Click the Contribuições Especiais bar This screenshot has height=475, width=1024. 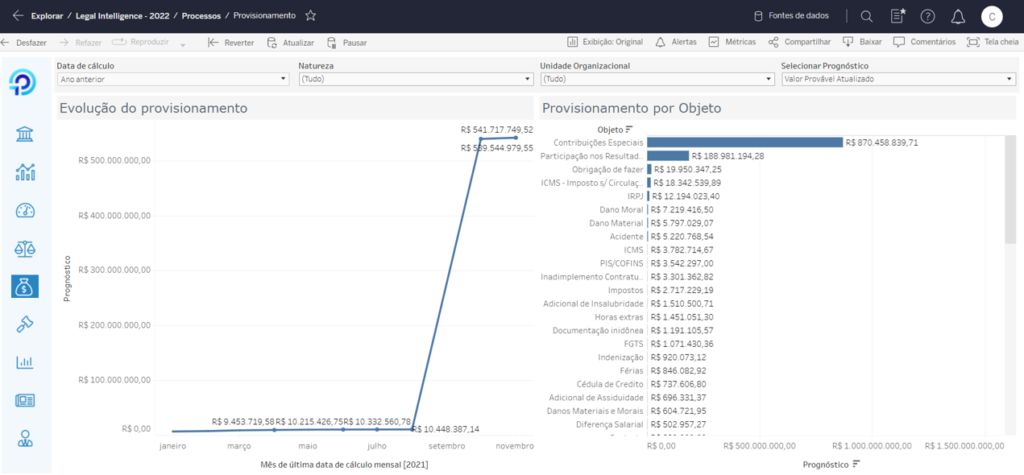coord(745,142)
